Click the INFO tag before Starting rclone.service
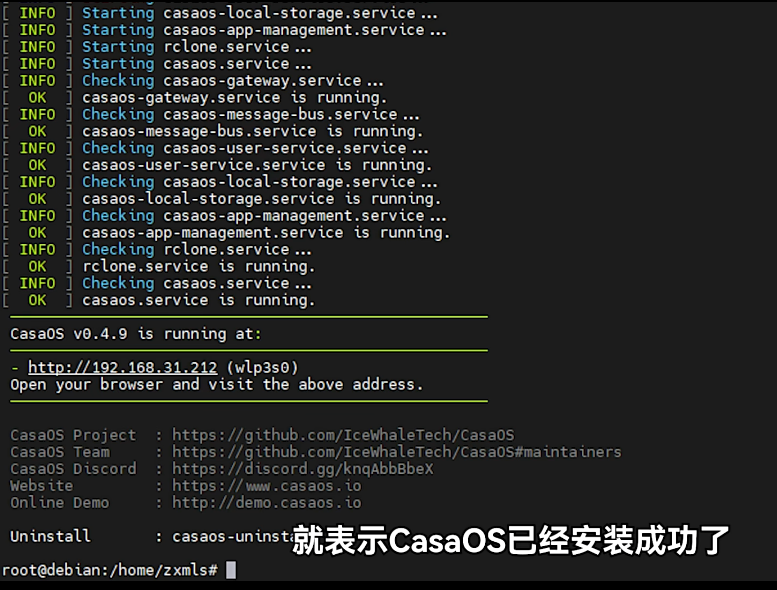Screen dimensions: 777x590 pos(37,47)
